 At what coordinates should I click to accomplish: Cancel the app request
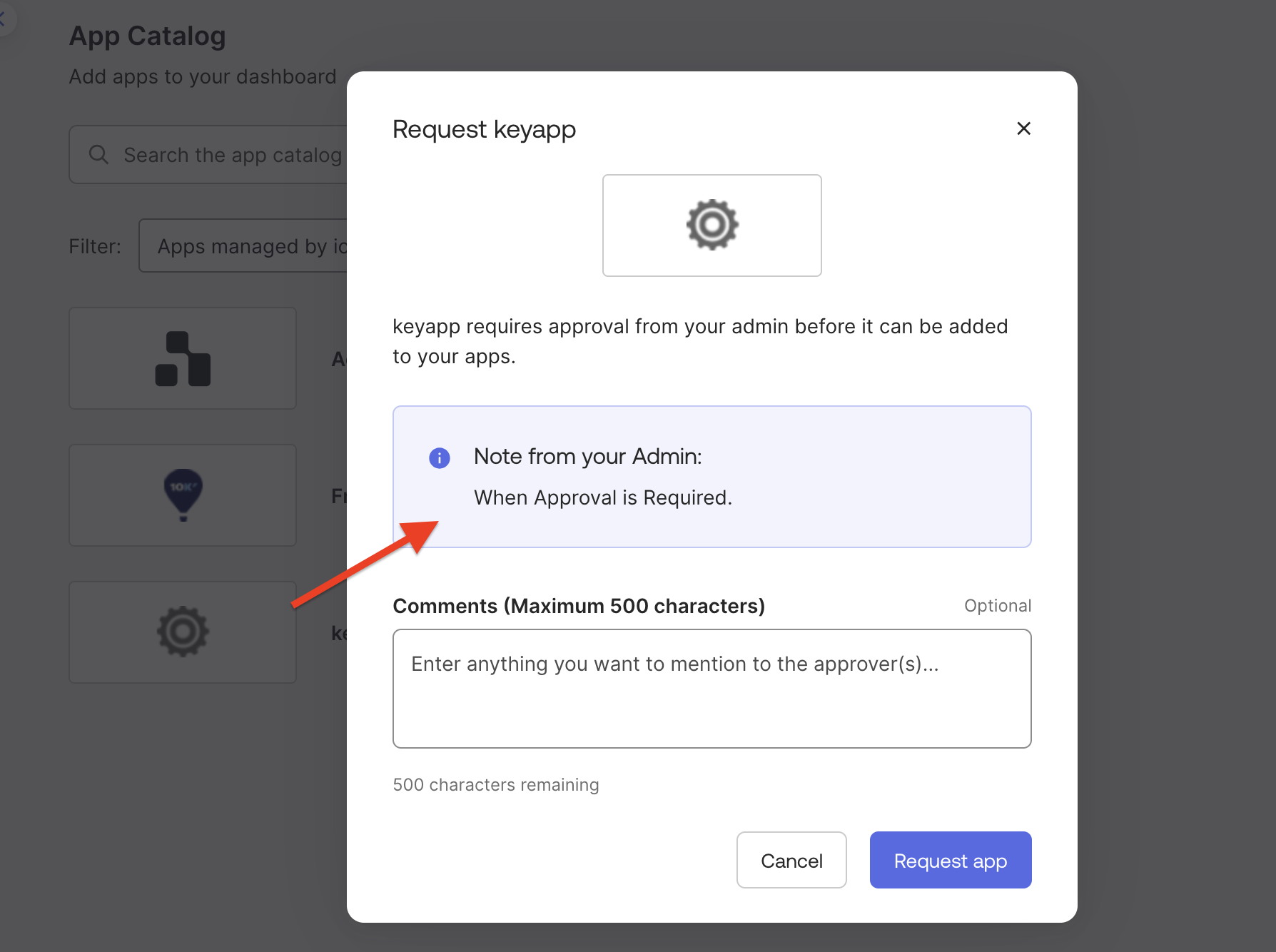(791, 860)
